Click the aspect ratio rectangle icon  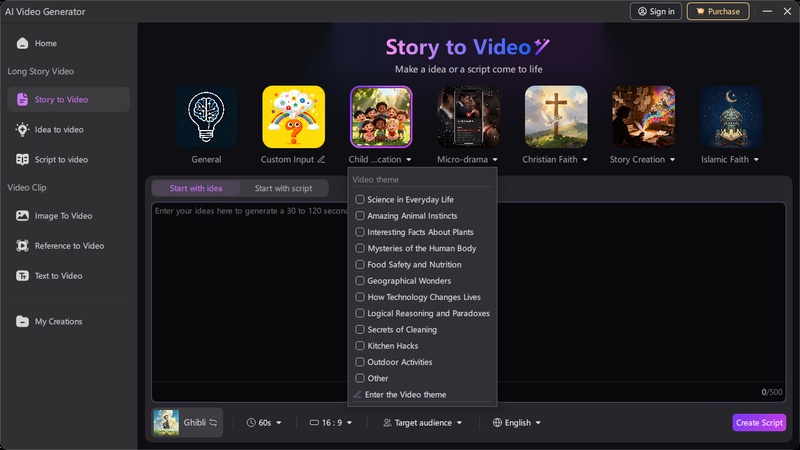point(314,422)
